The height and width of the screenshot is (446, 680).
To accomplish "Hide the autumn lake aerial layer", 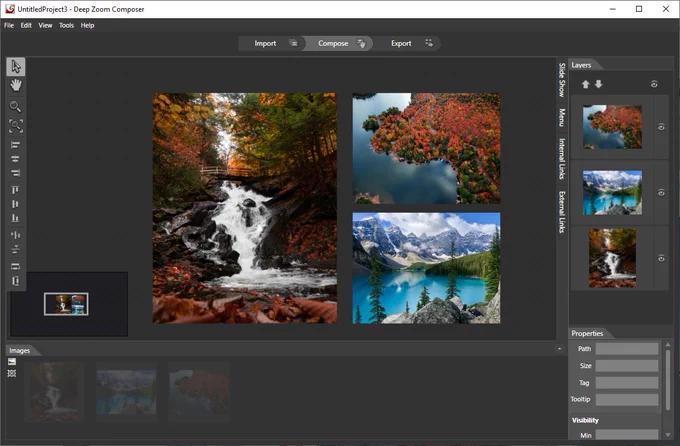I will click(661, 127).
